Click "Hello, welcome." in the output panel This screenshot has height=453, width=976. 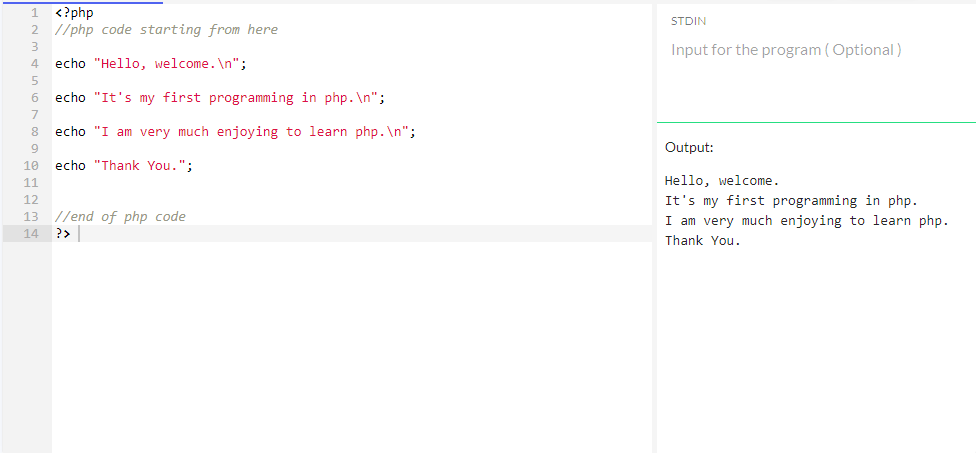coord(721,181)
